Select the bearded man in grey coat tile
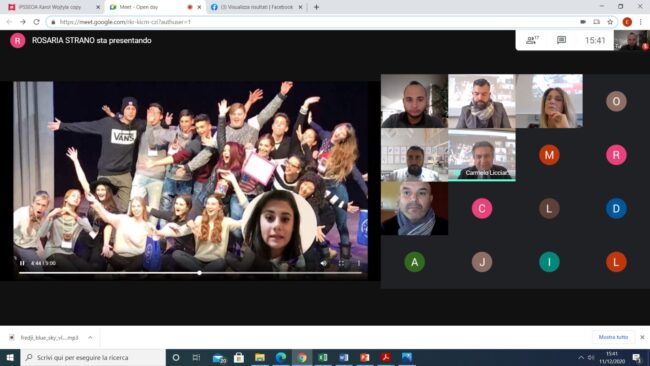This screenshot has height=366, width=650. (482, 101)
